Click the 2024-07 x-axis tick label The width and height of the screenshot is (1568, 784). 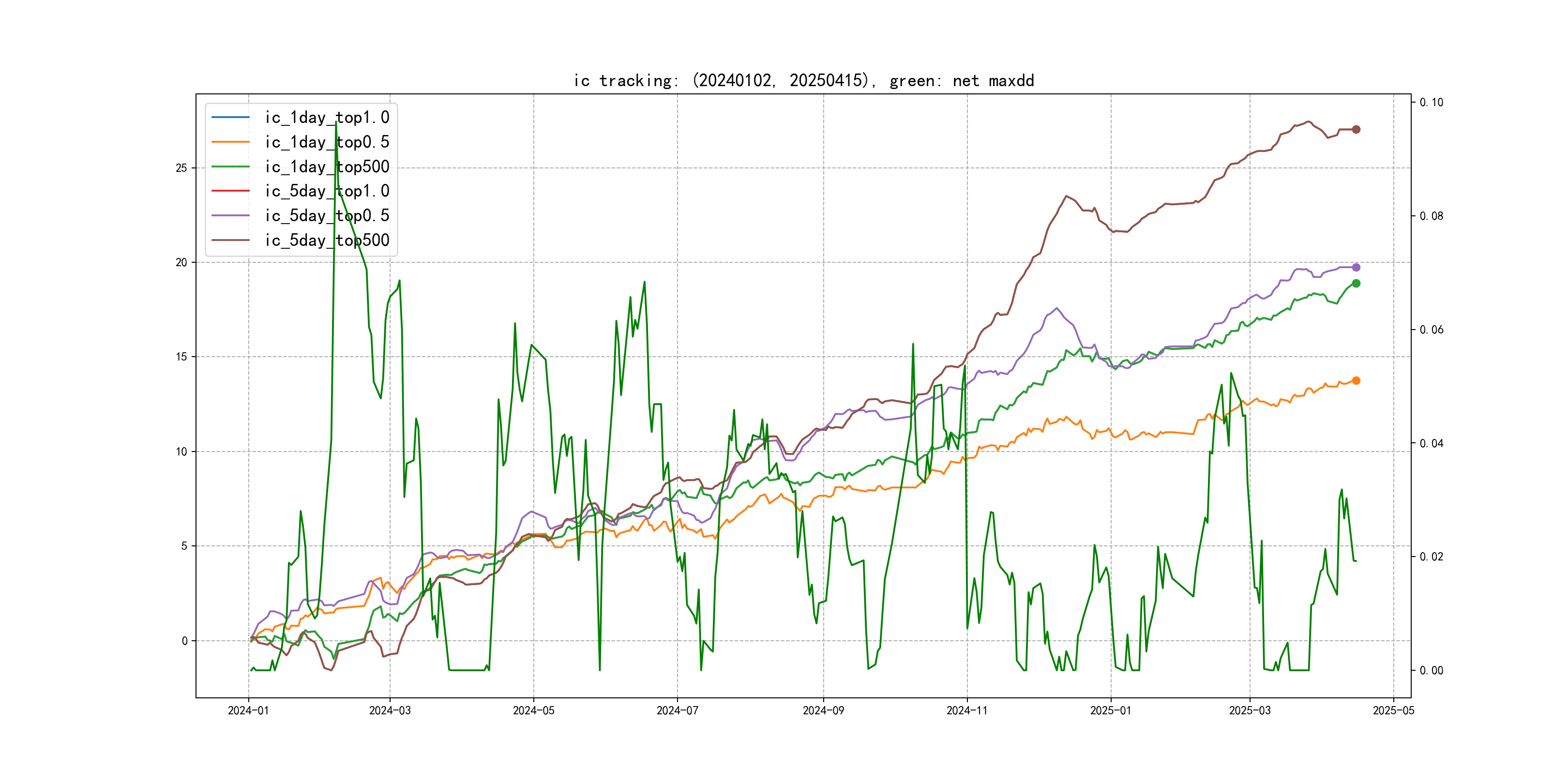coord(678,710)
